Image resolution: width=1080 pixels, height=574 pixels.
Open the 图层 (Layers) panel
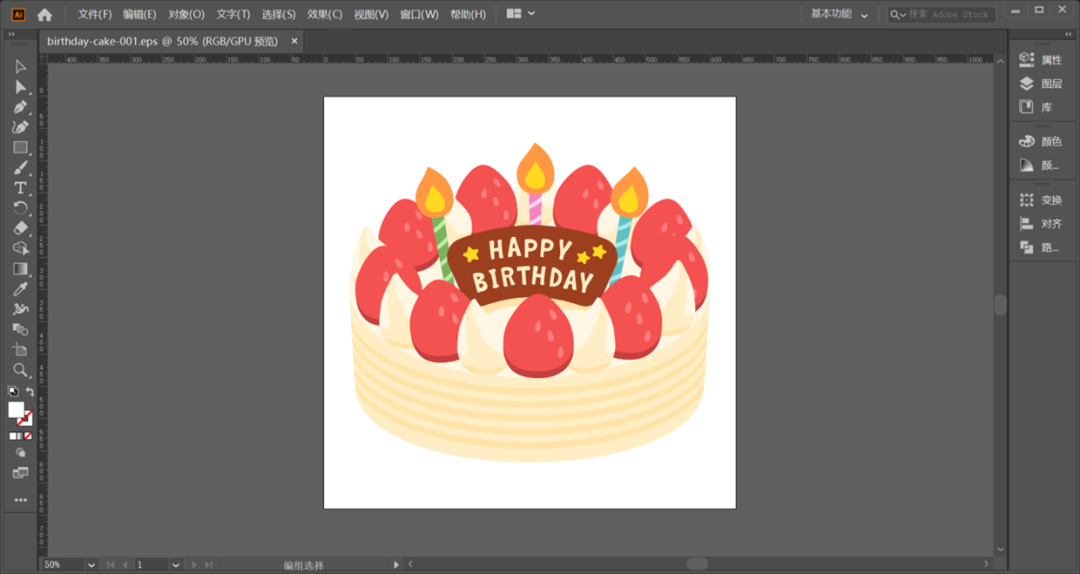pyautogui.click(x=1041, y=83)
